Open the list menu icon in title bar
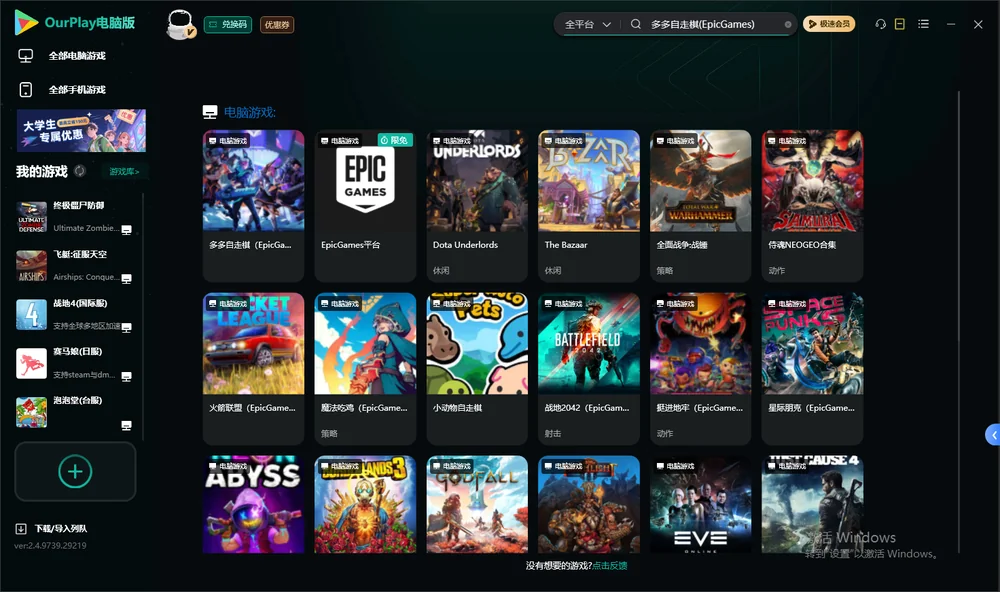The image size is (1000, 592). tap(923, 24)
